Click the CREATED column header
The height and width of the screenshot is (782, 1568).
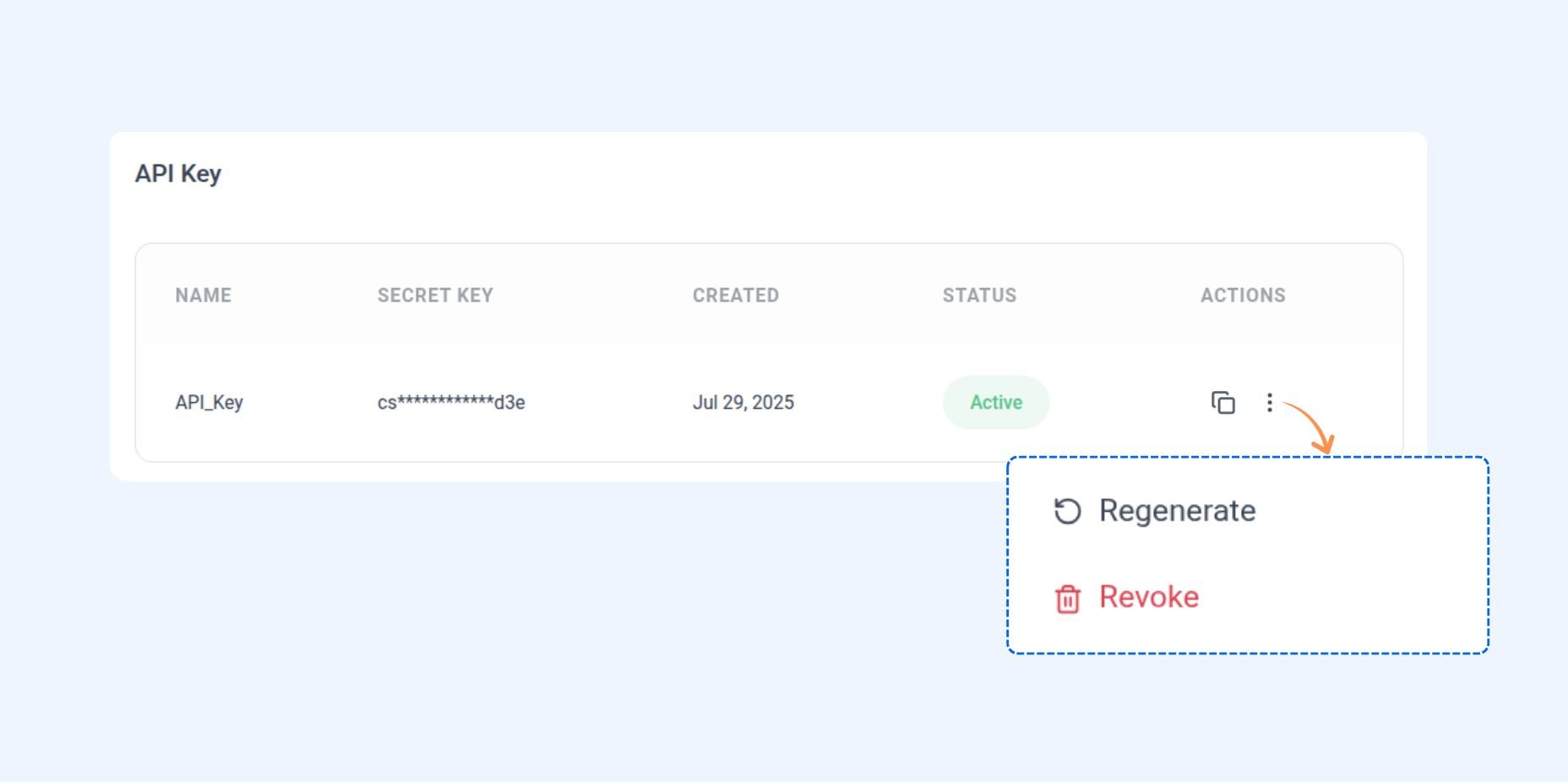(735, 296)
